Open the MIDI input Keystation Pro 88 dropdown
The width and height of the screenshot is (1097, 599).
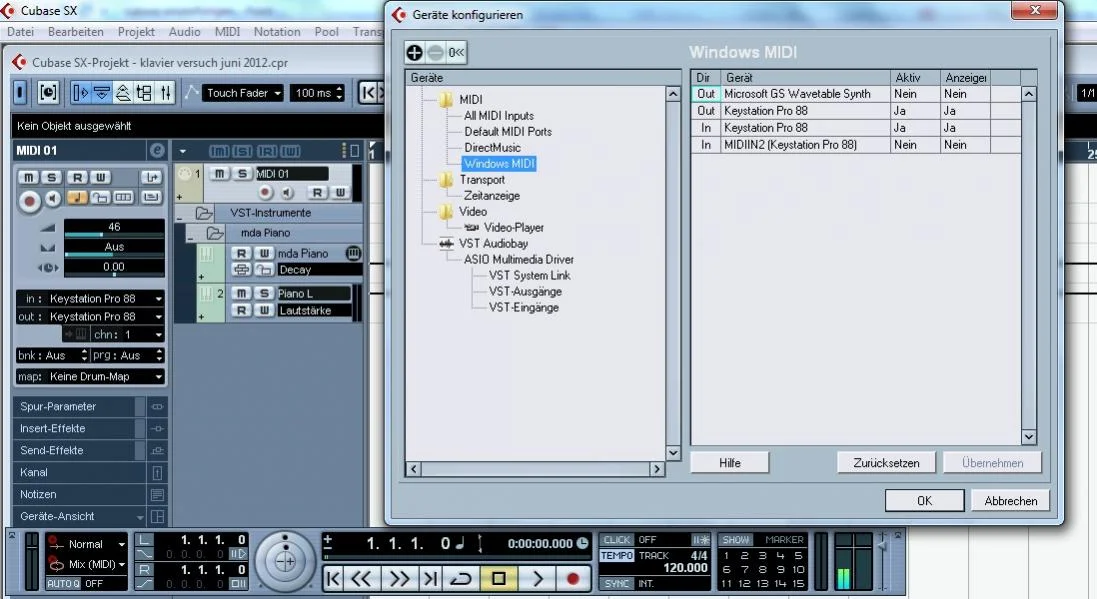point(90,298)
